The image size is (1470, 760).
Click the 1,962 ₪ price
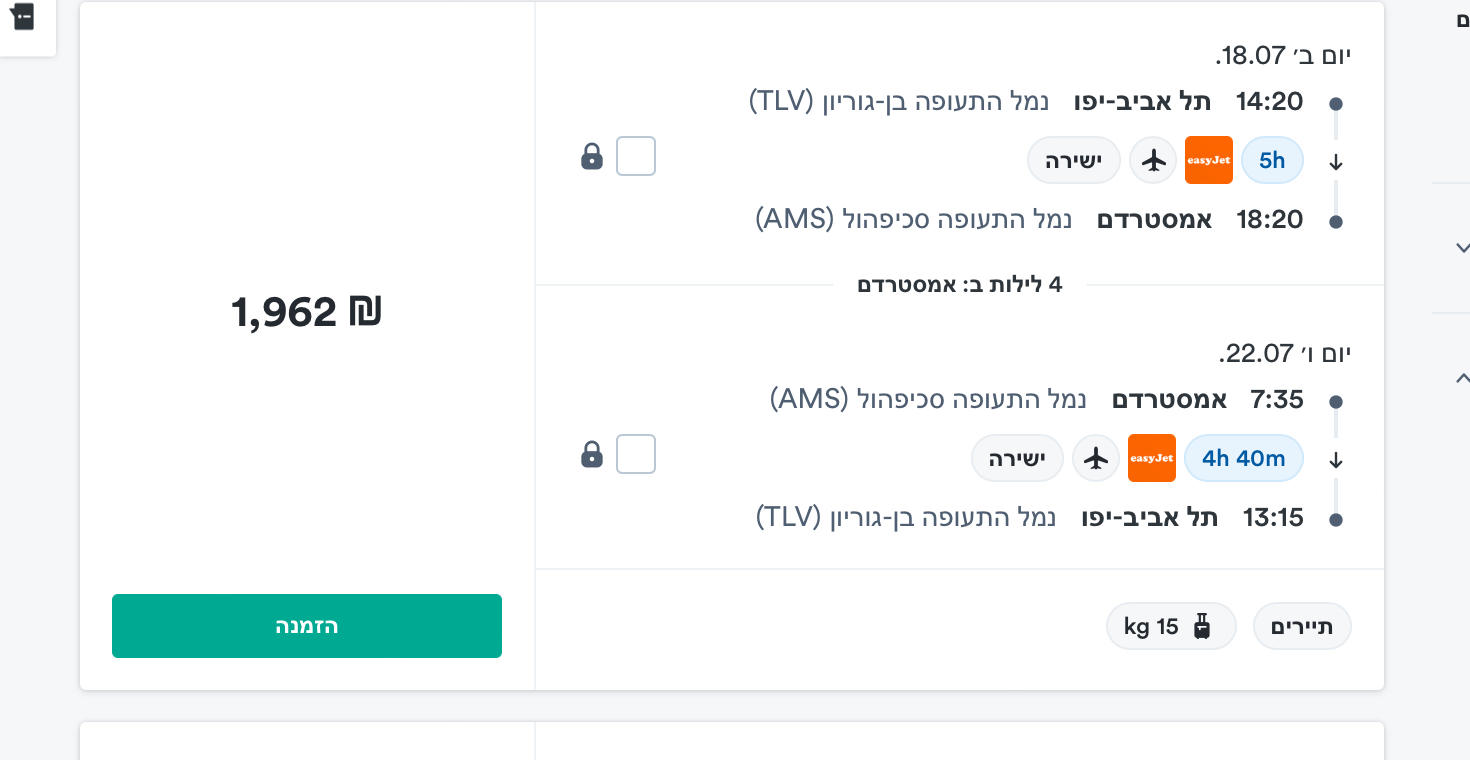(x=307, y=312)
